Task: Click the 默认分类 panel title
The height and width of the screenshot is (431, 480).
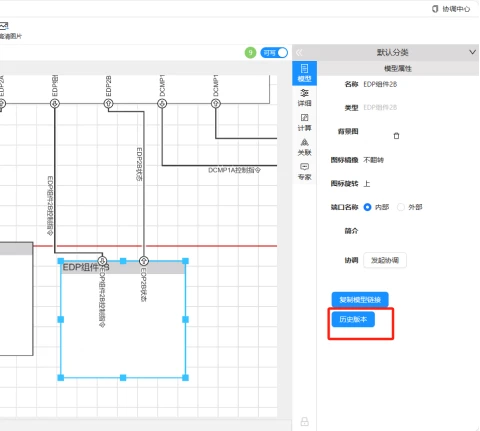Action: coord(392,52)
